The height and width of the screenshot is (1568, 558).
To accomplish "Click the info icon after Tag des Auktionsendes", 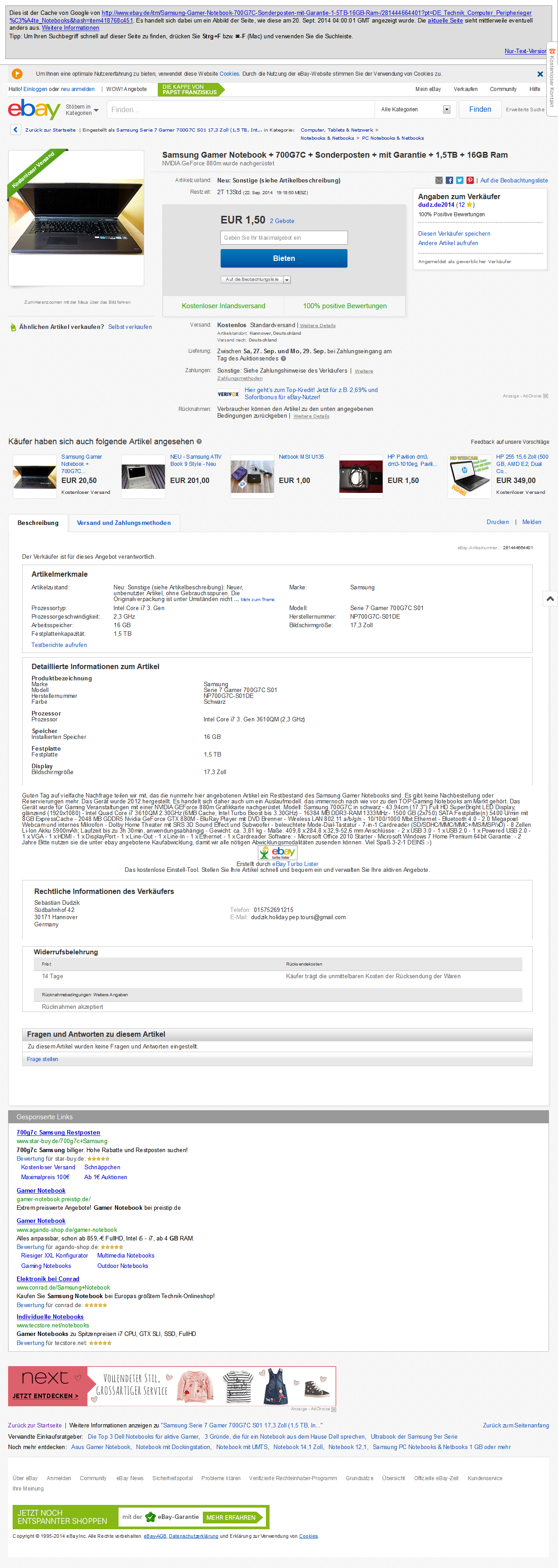I will point(283,359).
